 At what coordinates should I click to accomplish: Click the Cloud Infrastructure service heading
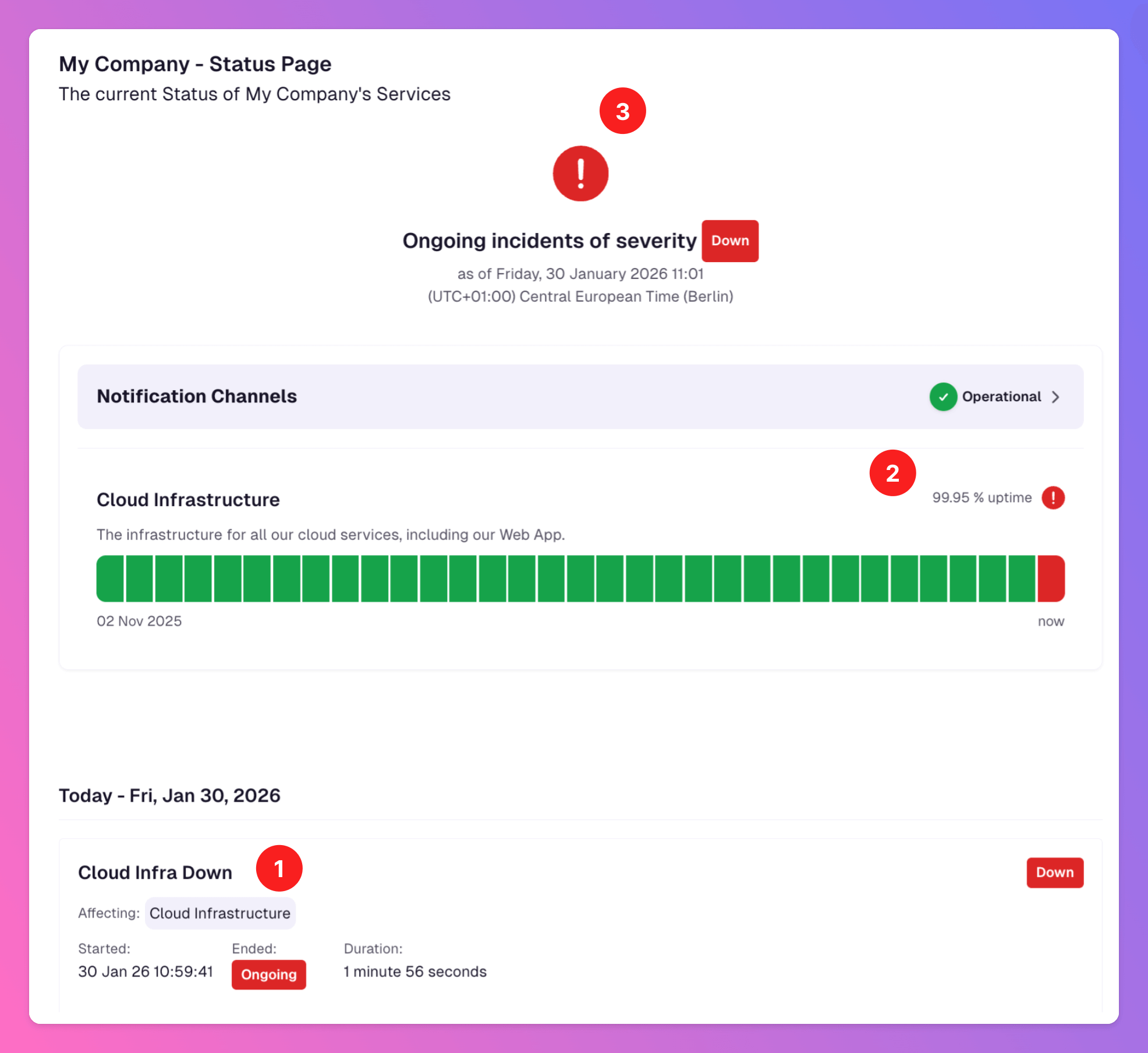(188, 500)
